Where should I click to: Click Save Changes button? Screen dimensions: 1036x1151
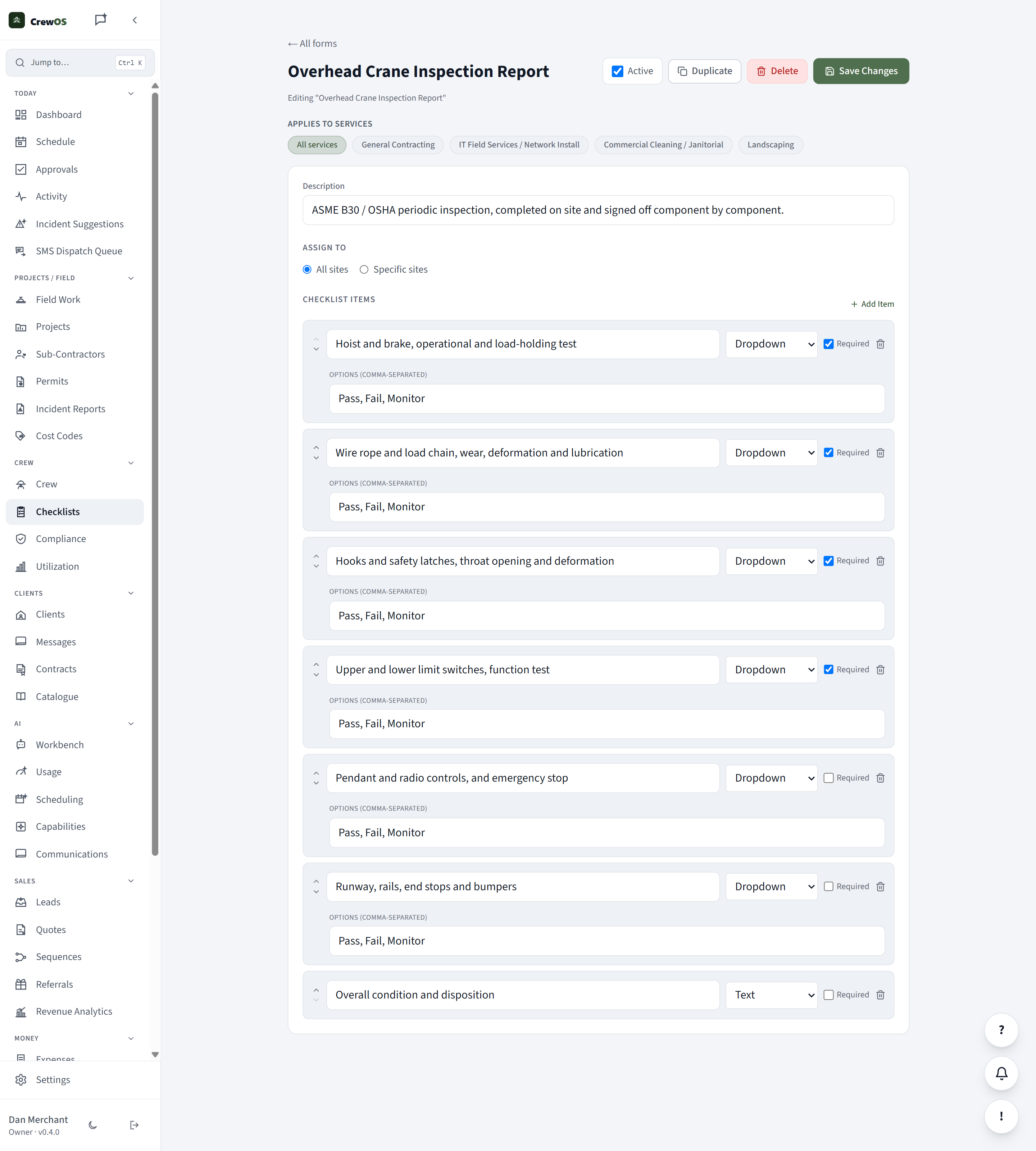[861, 71]
